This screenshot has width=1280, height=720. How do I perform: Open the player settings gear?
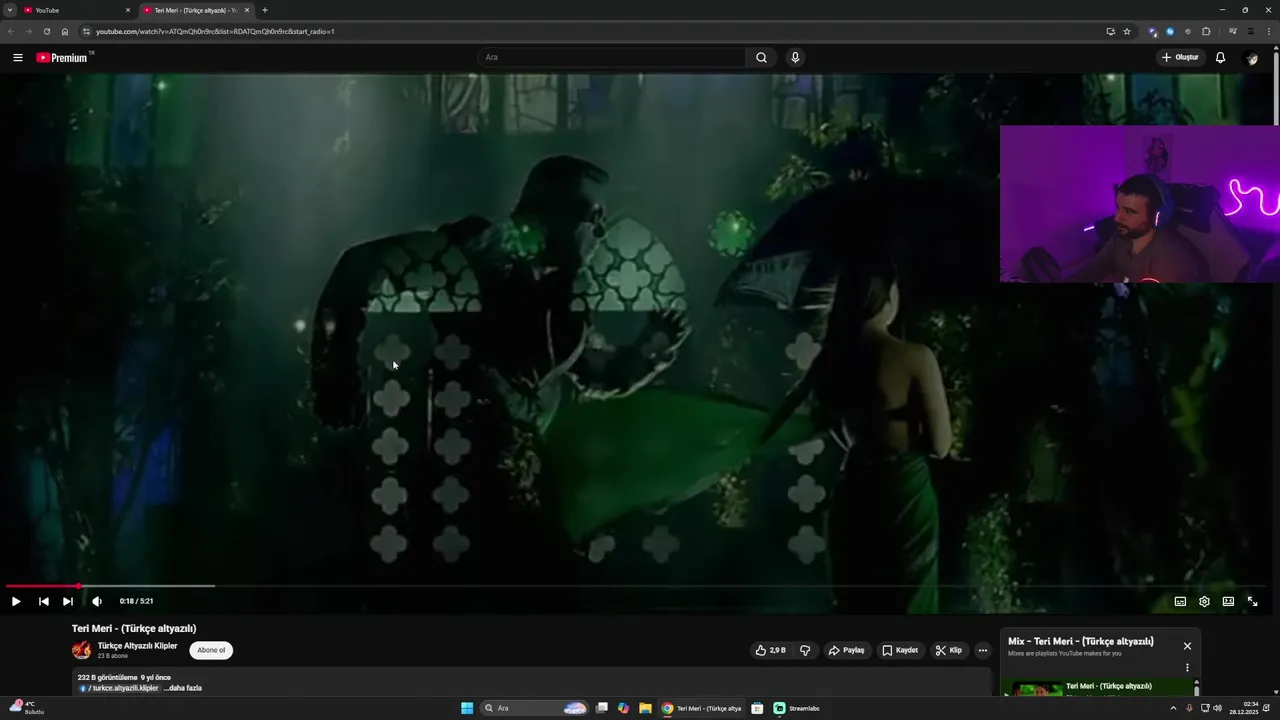point(1204,601)
